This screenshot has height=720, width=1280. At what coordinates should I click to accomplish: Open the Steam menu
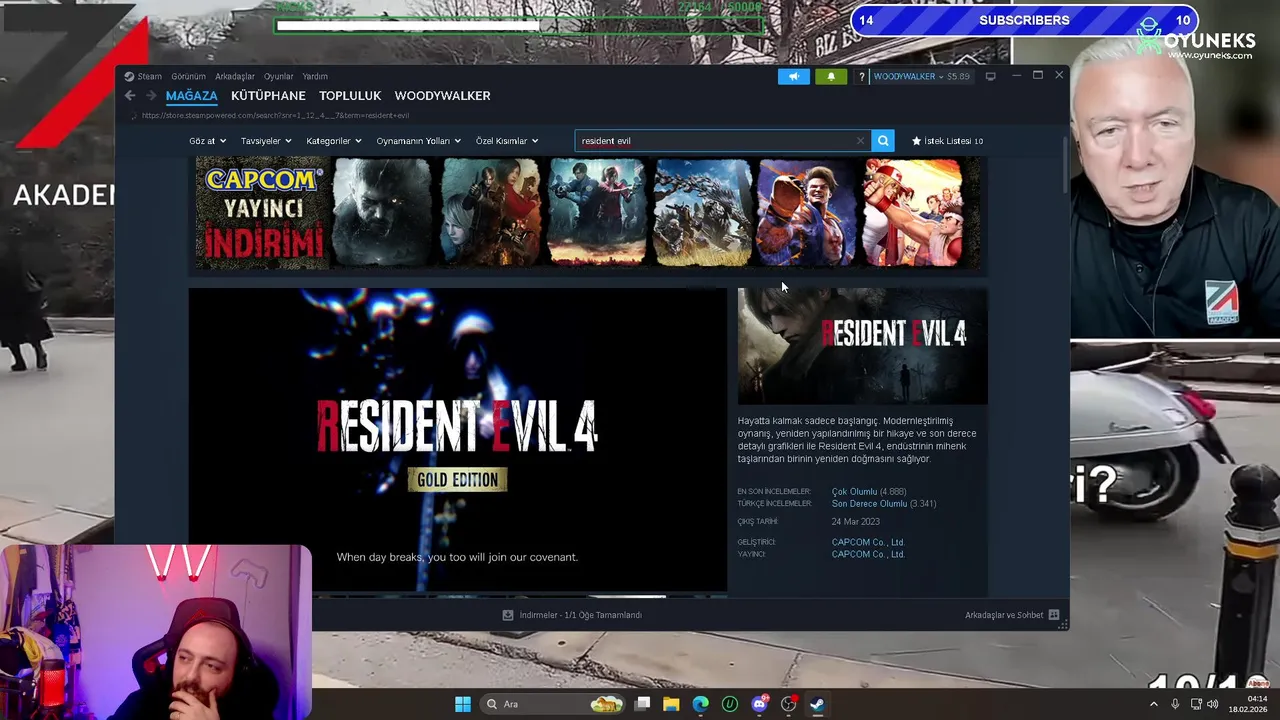click(149, 76)
